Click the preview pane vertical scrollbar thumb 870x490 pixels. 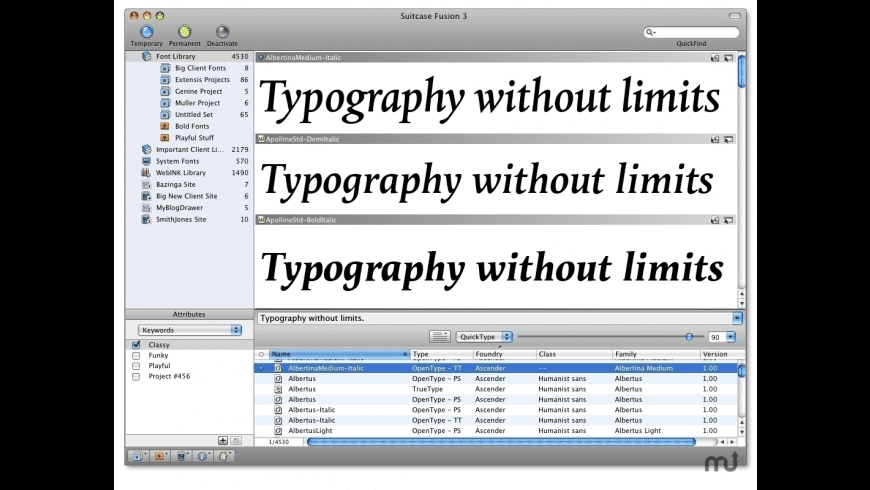click(742, 71)
